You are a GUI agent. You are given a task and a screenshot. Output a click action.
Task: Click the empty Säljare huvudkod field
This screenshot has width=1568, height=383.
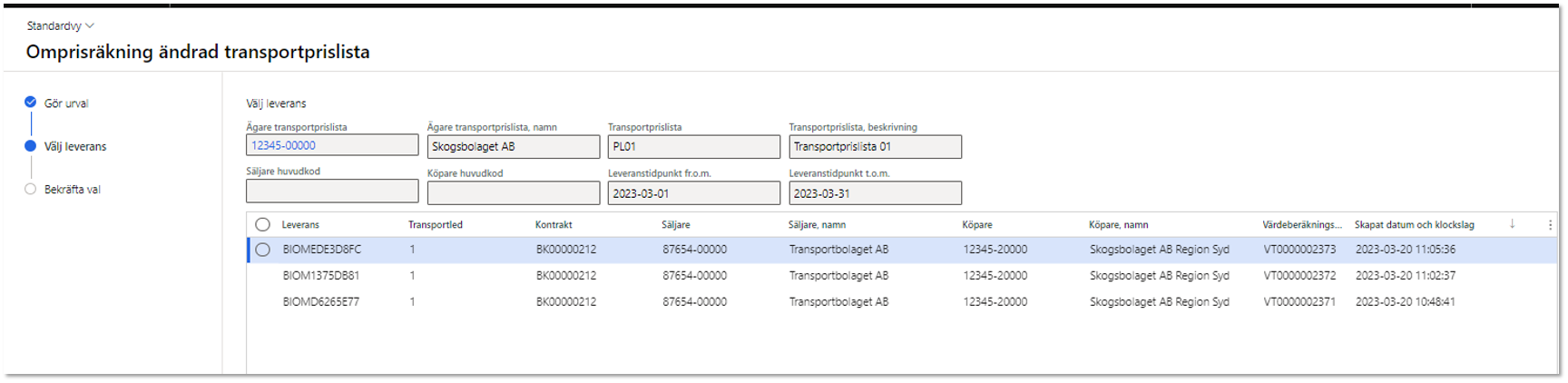(x=332, y=191)
